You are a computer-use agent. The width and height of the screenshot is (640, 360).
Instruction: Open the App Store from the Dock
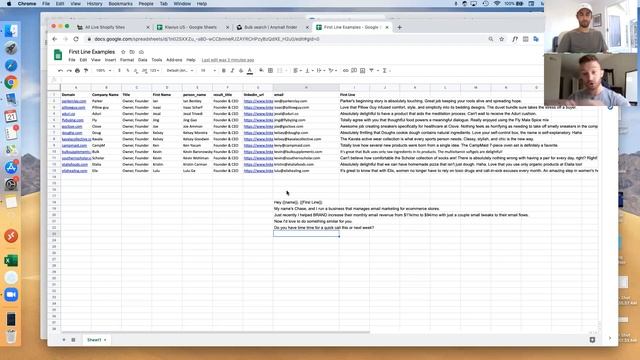pos(11,167)
